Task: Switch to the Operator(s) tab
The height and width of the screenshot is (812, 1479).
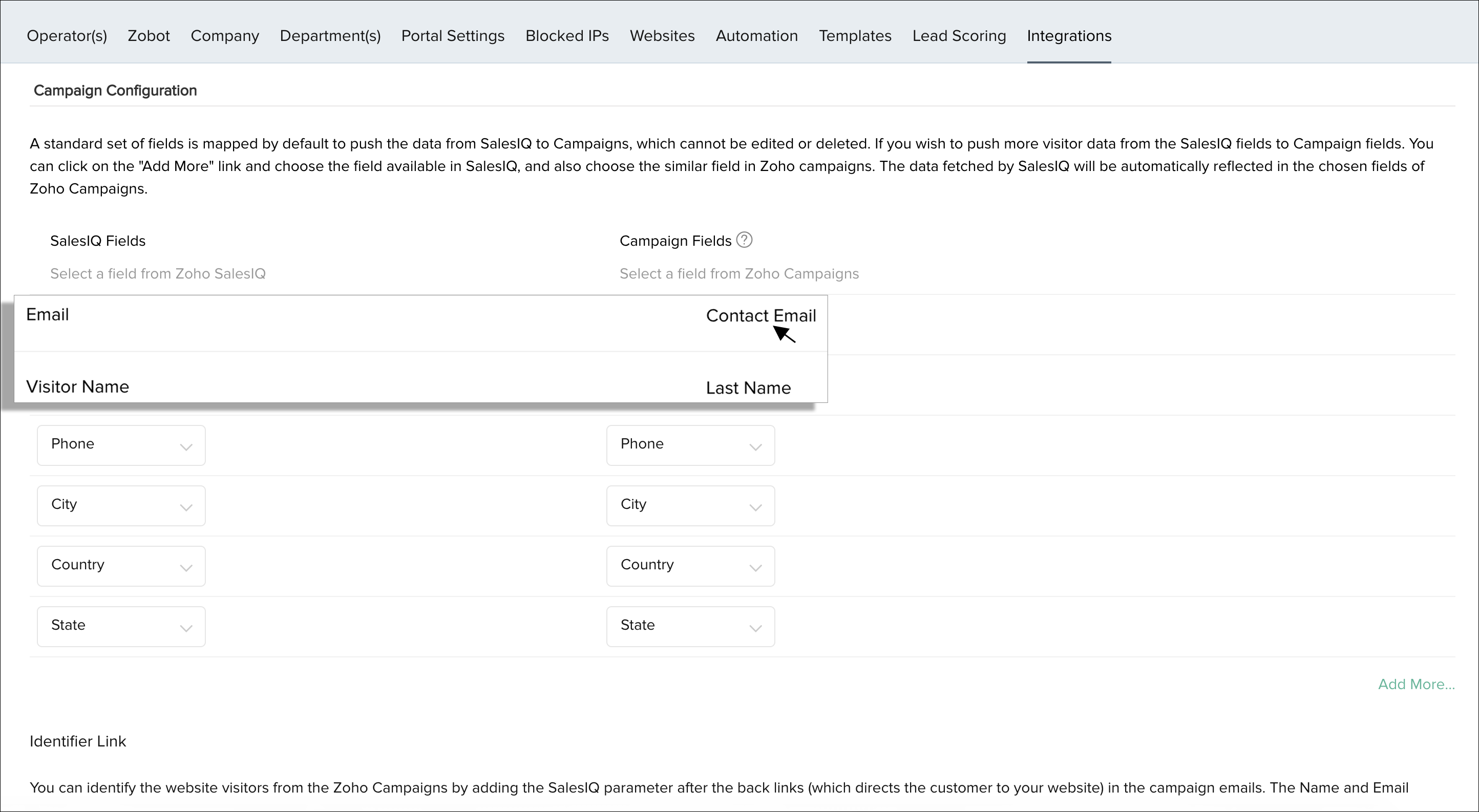Action: [x=67, y=35]
